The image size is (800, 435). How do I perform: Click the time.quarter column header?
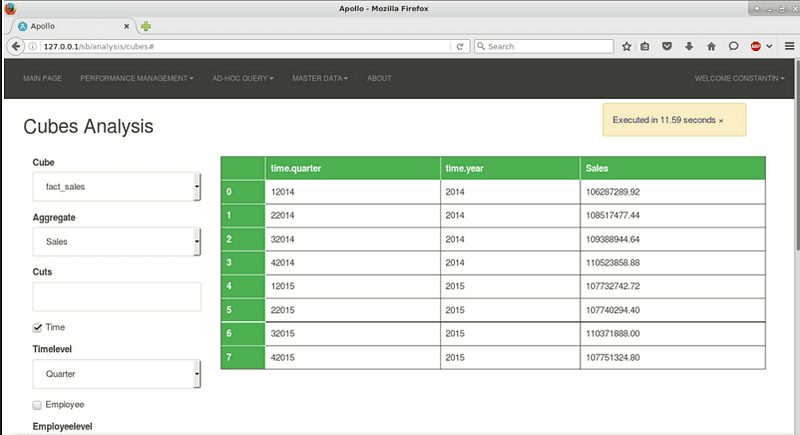point(353,168)
